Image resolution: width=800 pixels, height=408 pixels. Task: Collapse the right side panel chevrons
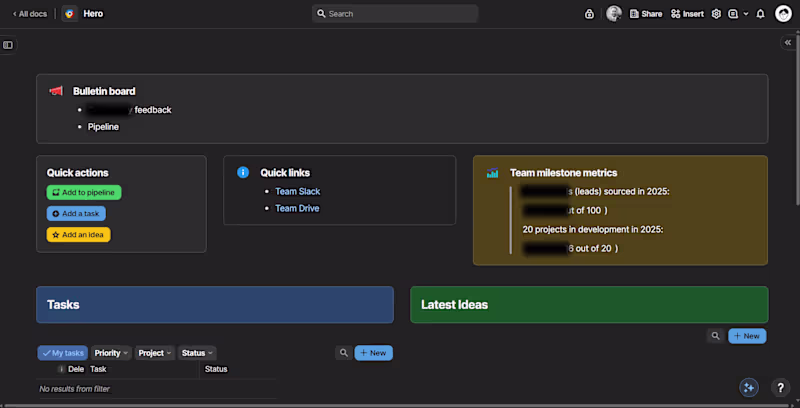[x=788, y=43]
